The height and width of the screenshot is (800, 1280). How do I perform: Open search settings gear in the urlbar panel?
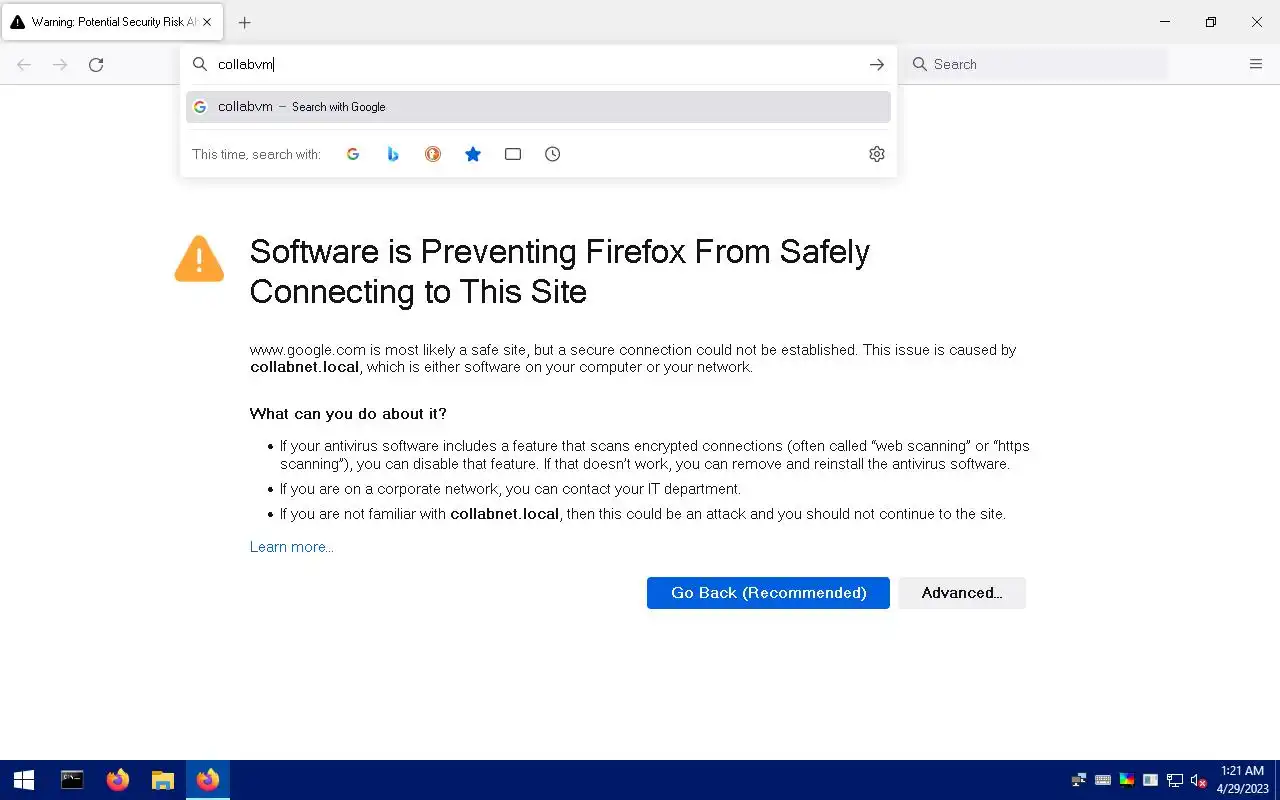click(877, 154)
